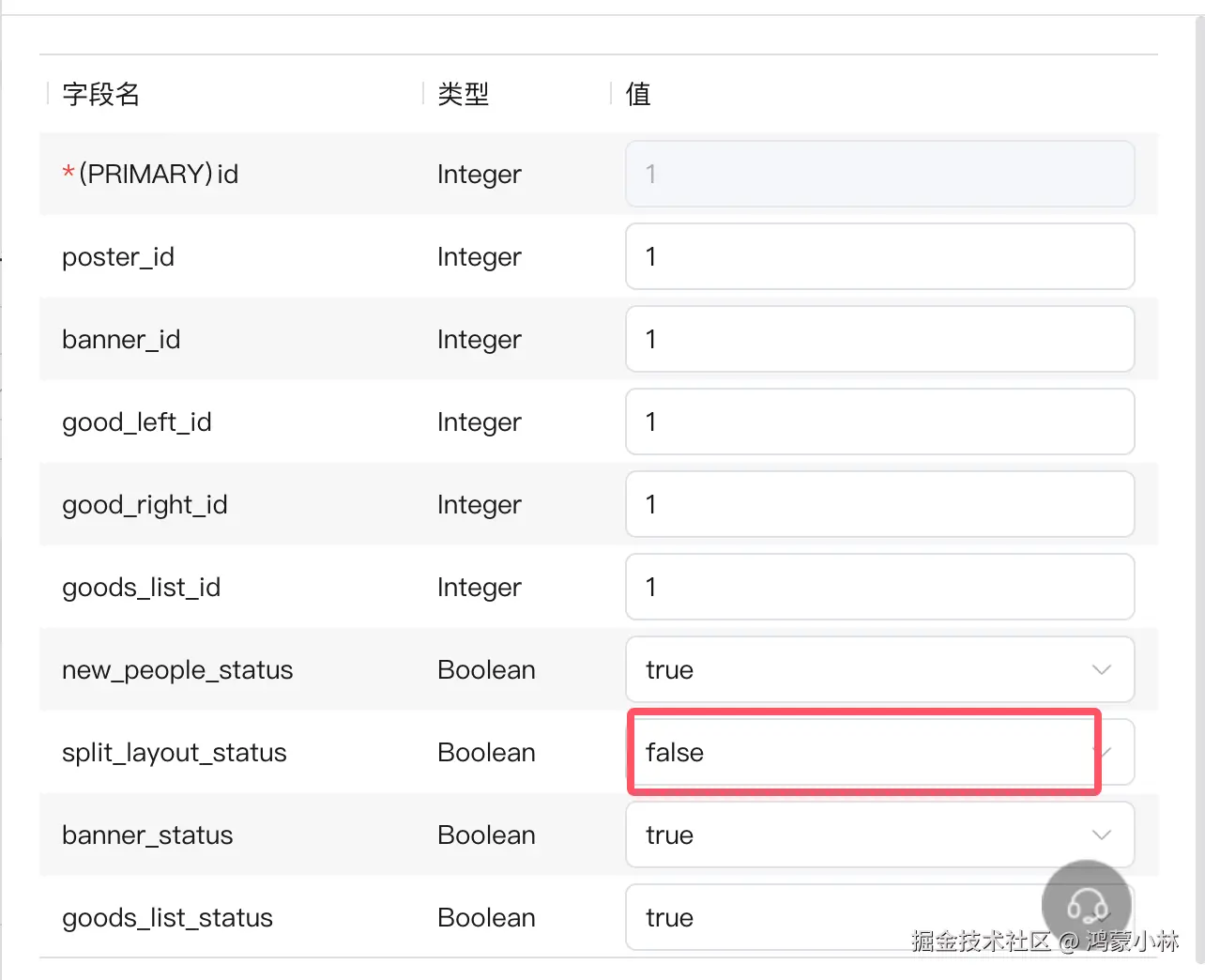The image size is (1205, 980).
Task: Click the goods_list_id value field
Action: click(879, 588)
